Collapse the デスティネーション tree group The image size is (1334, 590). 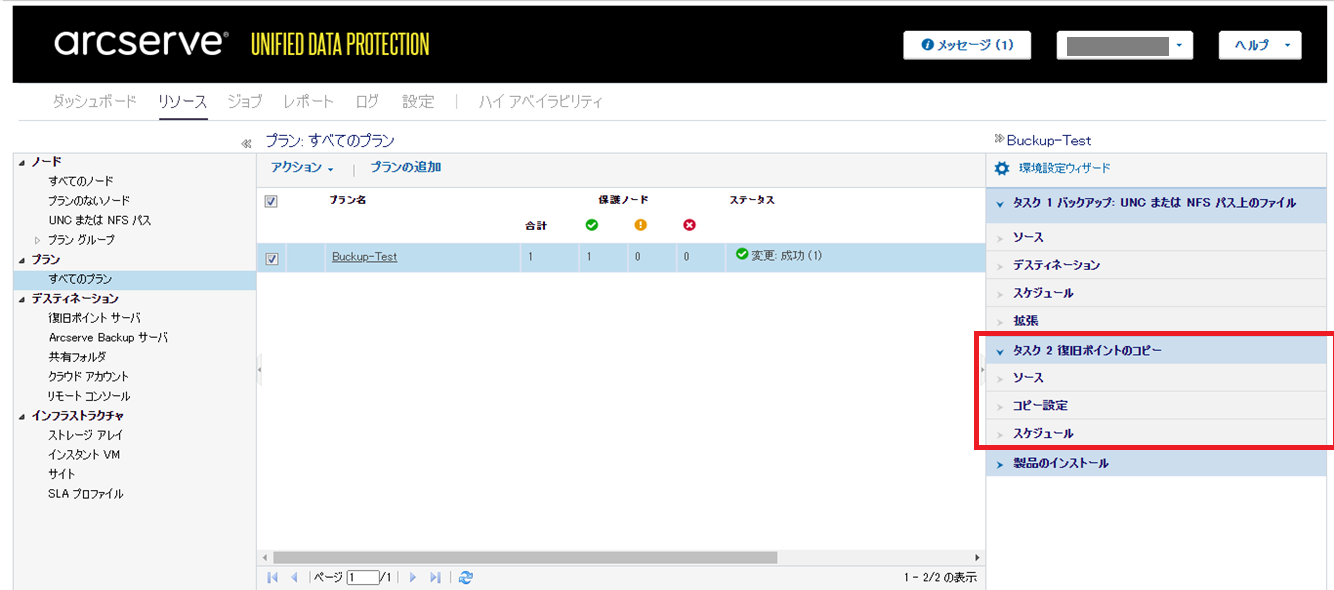tap(22, 299)
